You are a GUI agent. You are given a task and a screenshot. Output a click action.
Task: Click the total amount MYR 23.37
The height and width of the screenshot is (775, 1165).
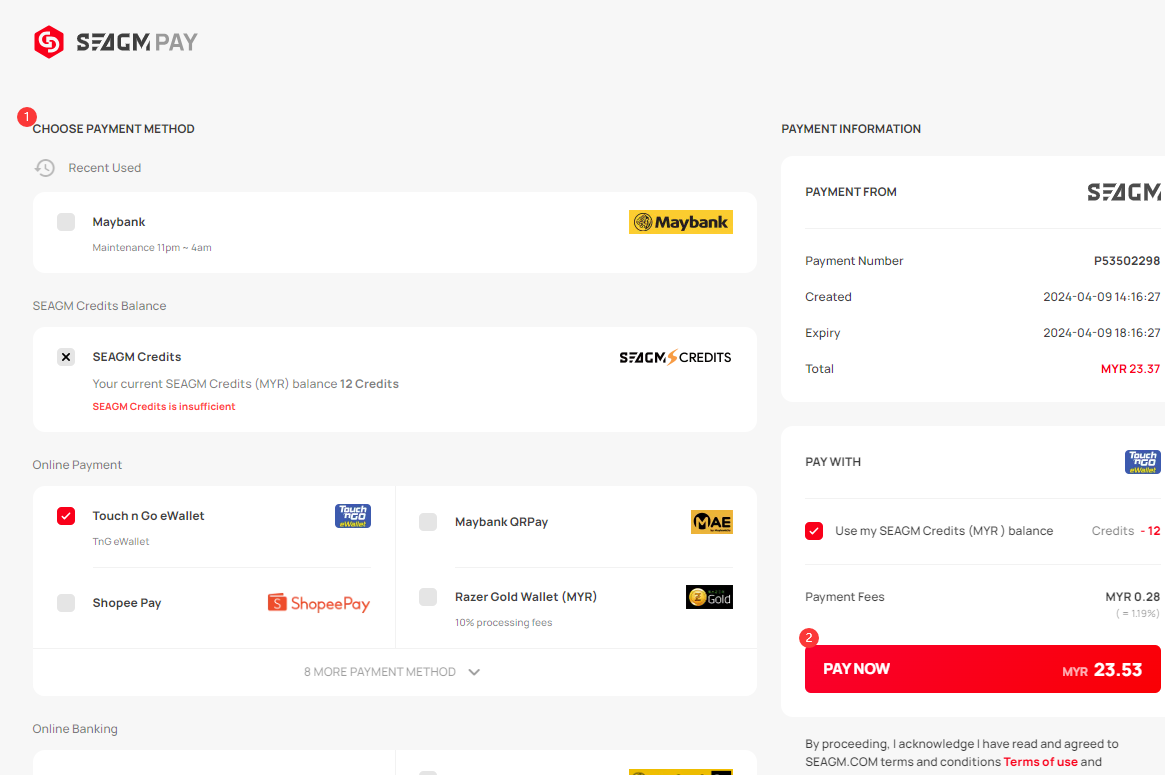1130,369
